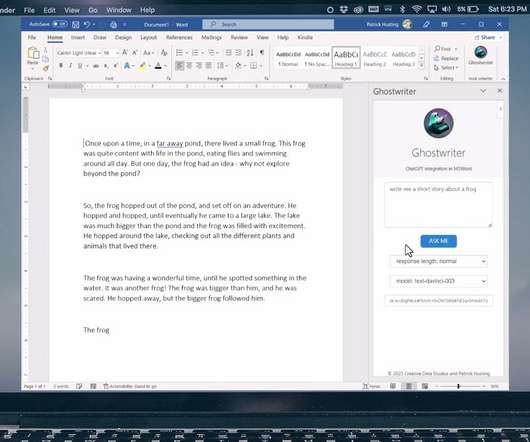Collapse Ghostwriter pane options chevron
This screenshot has height=442, width=530.
[x=483, y=91]
